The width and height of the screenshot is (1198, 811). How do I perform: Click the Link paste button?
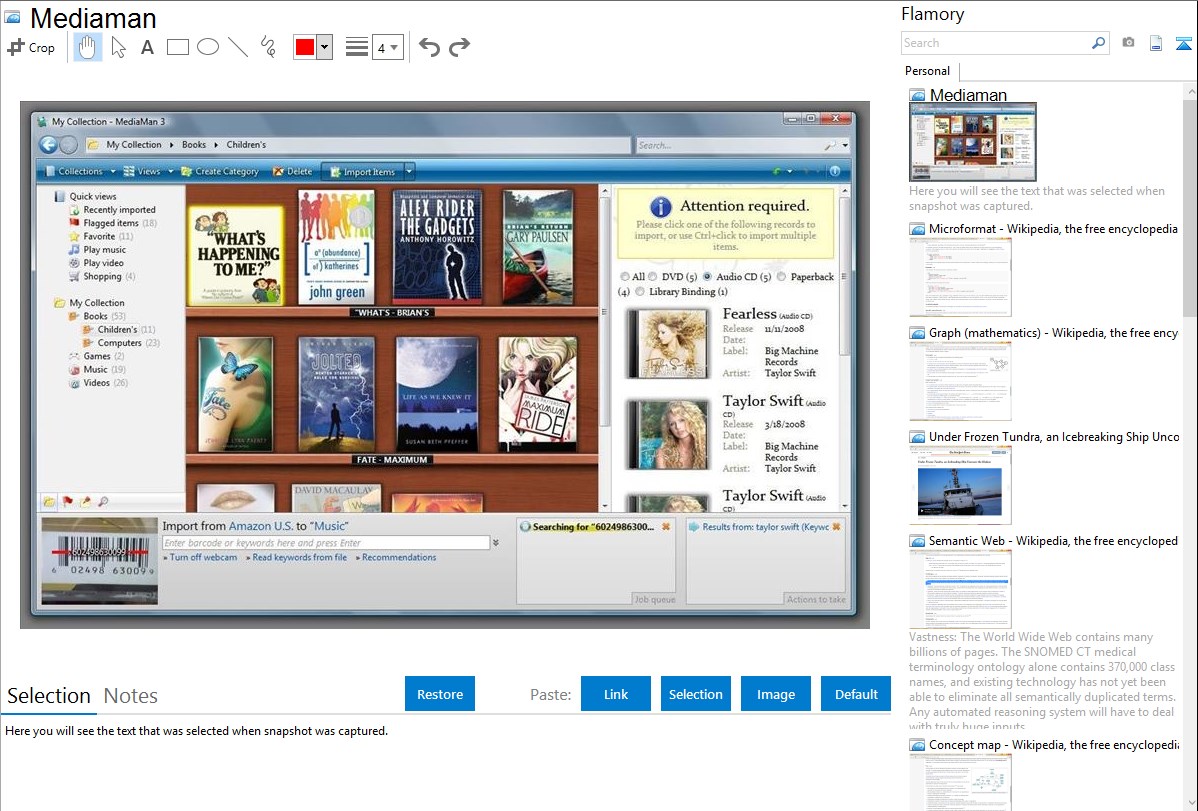[x=616, y=694]
